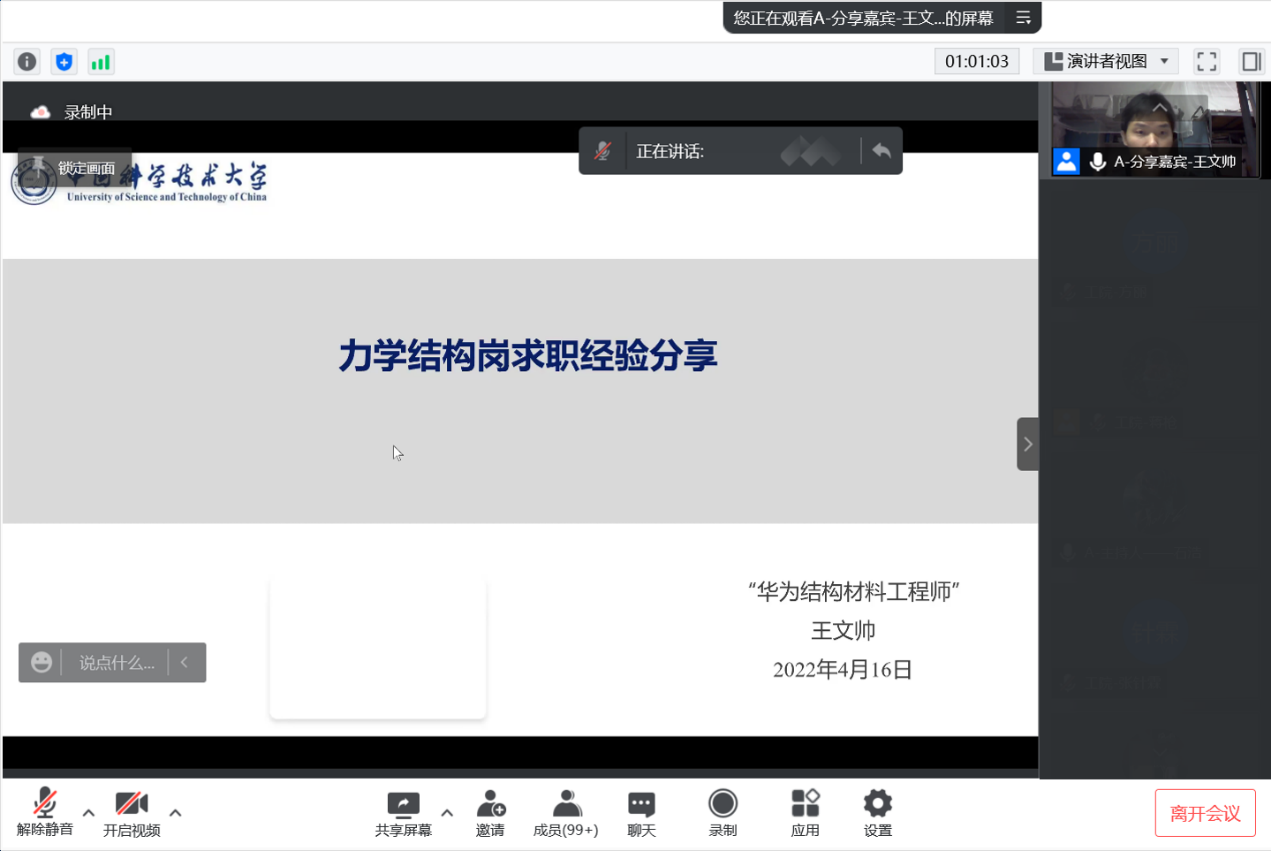Check the green network signal icon
This screenshot has width=1271, height=851.
pos(101,62)
